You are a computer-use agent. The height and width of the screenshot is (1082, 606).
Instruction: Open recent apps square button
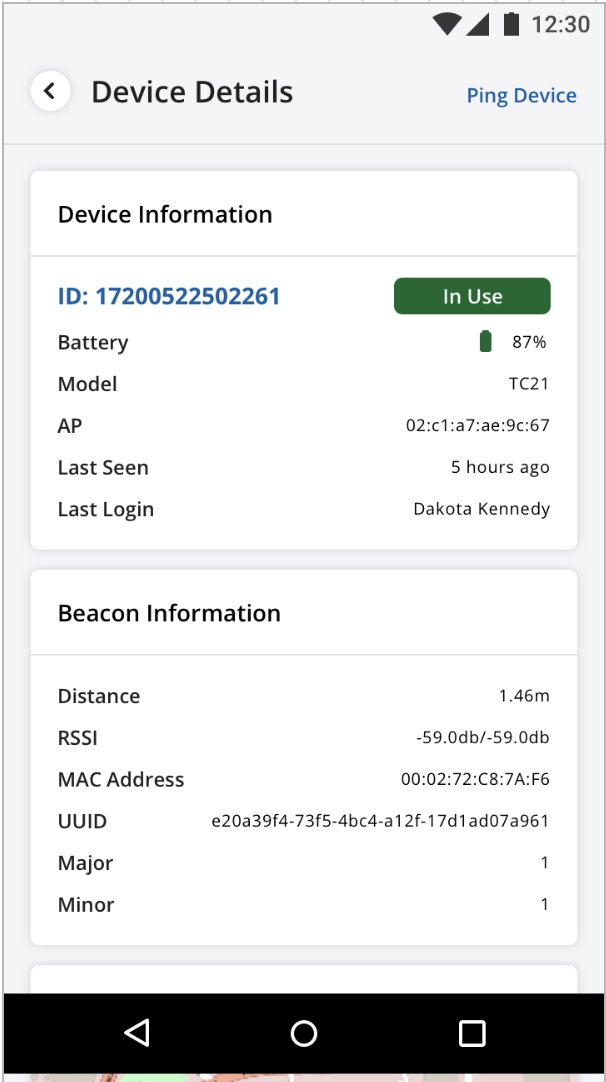(x=471, y=1033)
